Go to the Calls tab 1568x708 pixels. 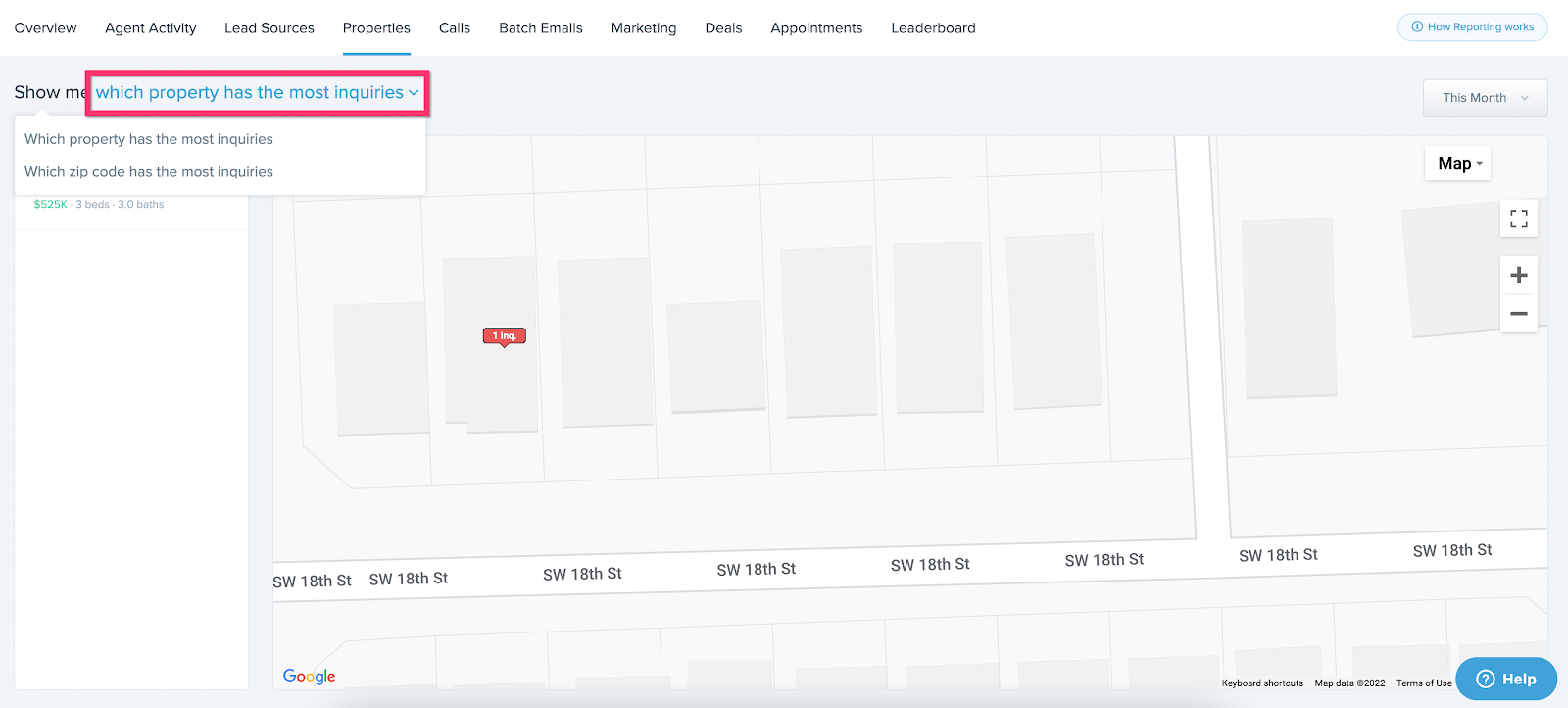pos(455,28)
